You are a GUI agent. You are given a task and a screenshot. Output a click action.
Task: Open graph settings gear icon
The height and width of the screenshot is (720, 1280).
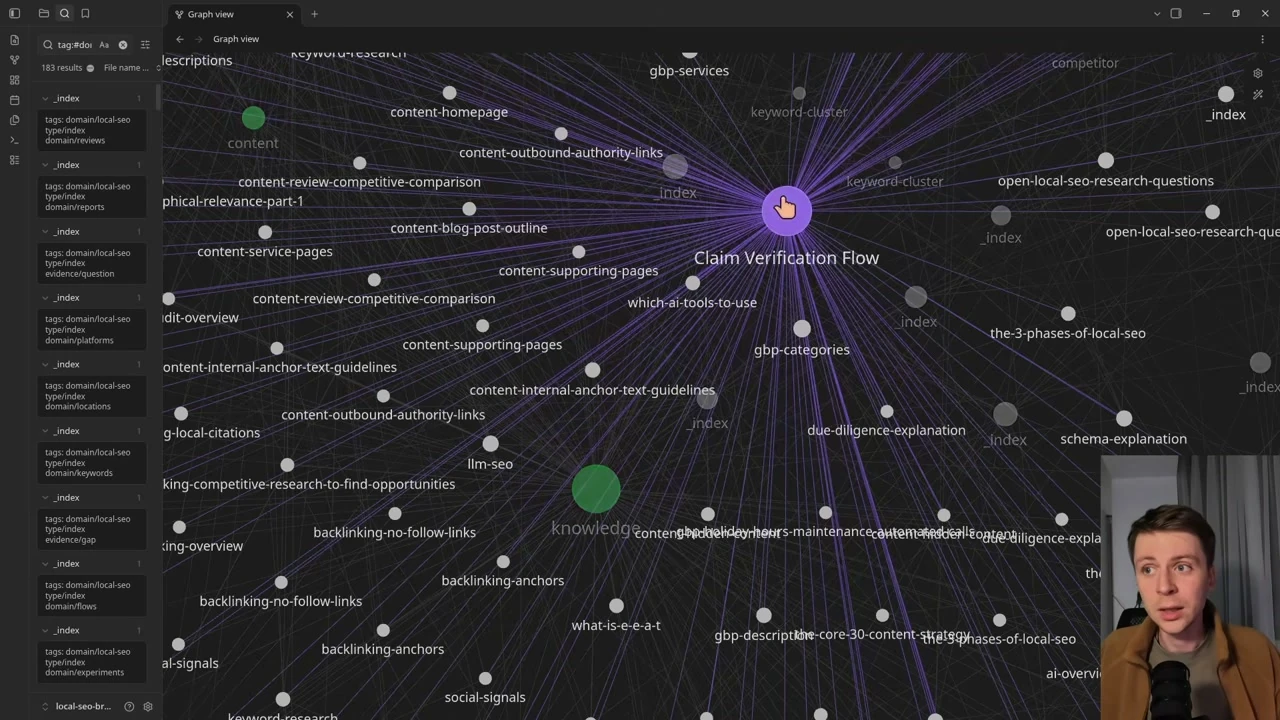click(x=1258, y=73)
